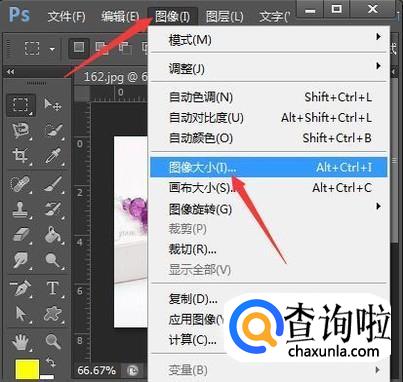
Task: Swap foreground and background colors
Action: point(50,362)
